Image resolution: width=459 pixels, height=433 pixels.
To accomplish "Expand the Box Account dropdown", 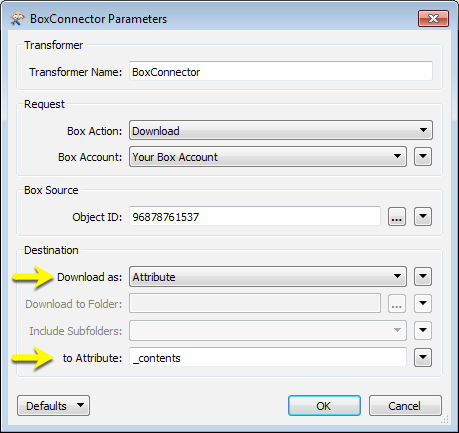I will (268, 156).
